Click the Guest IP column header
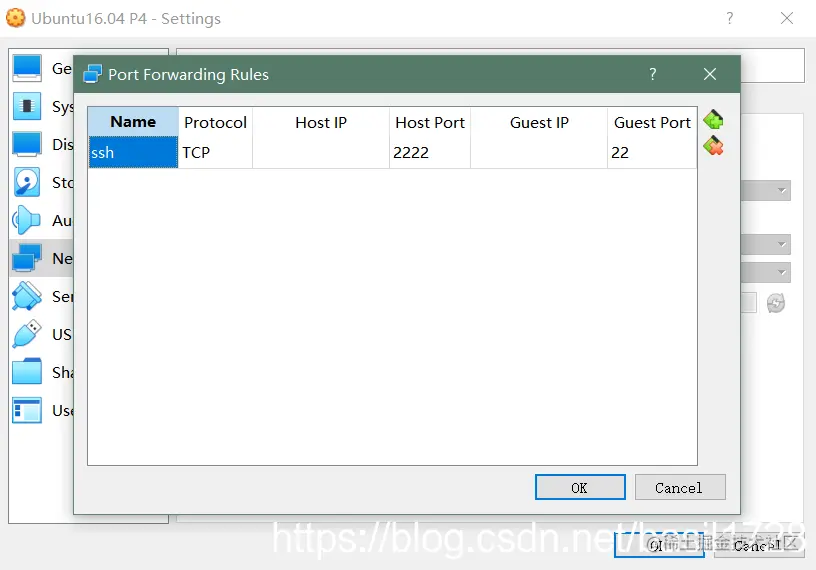This screenshot has width=816, height=570. [539, 122]
